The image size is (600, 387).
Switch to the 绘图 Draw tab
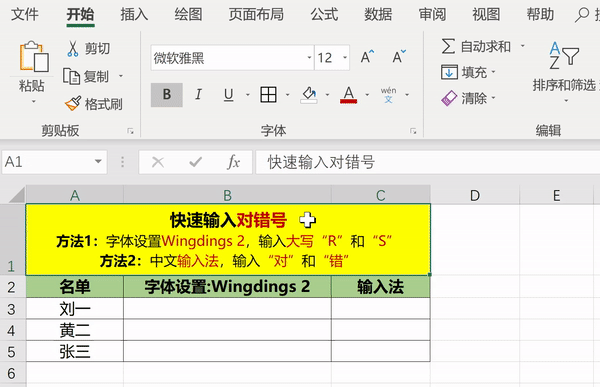[188, 15]
